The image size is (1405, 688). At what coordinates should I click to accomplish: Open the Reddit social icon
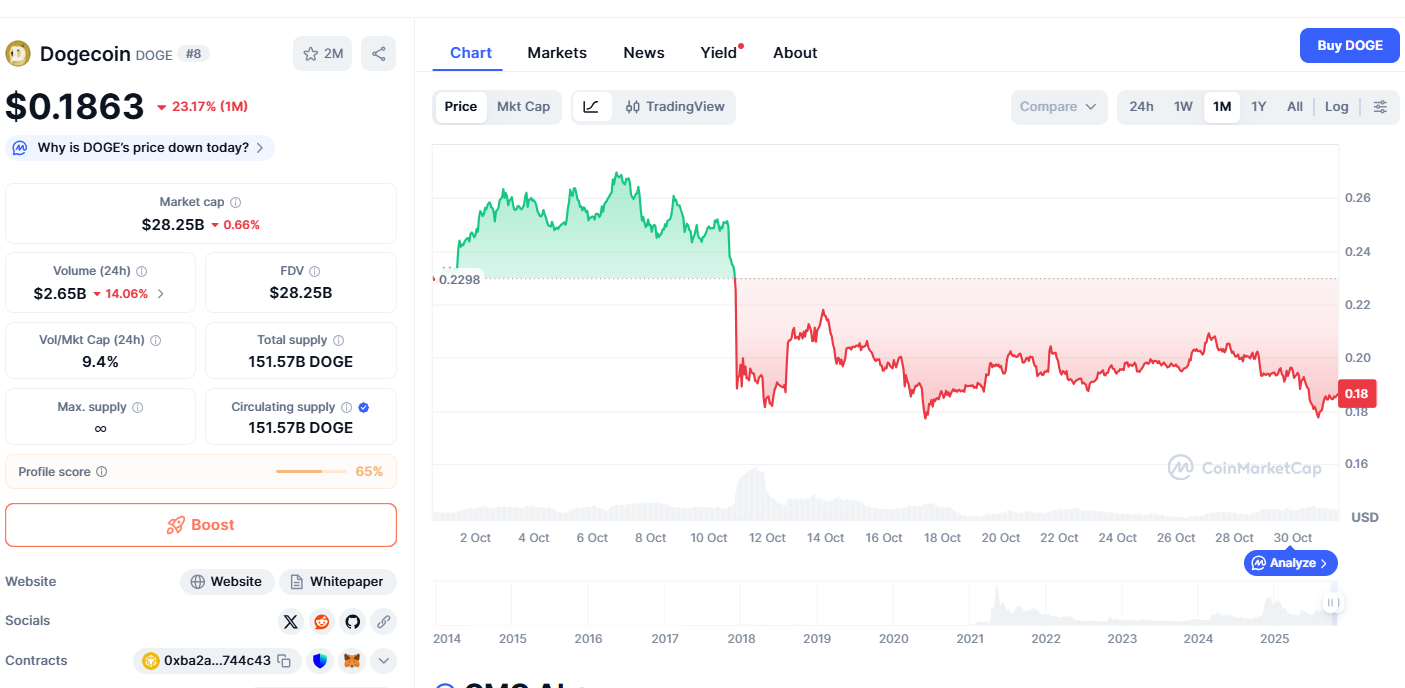pos(322,622)
